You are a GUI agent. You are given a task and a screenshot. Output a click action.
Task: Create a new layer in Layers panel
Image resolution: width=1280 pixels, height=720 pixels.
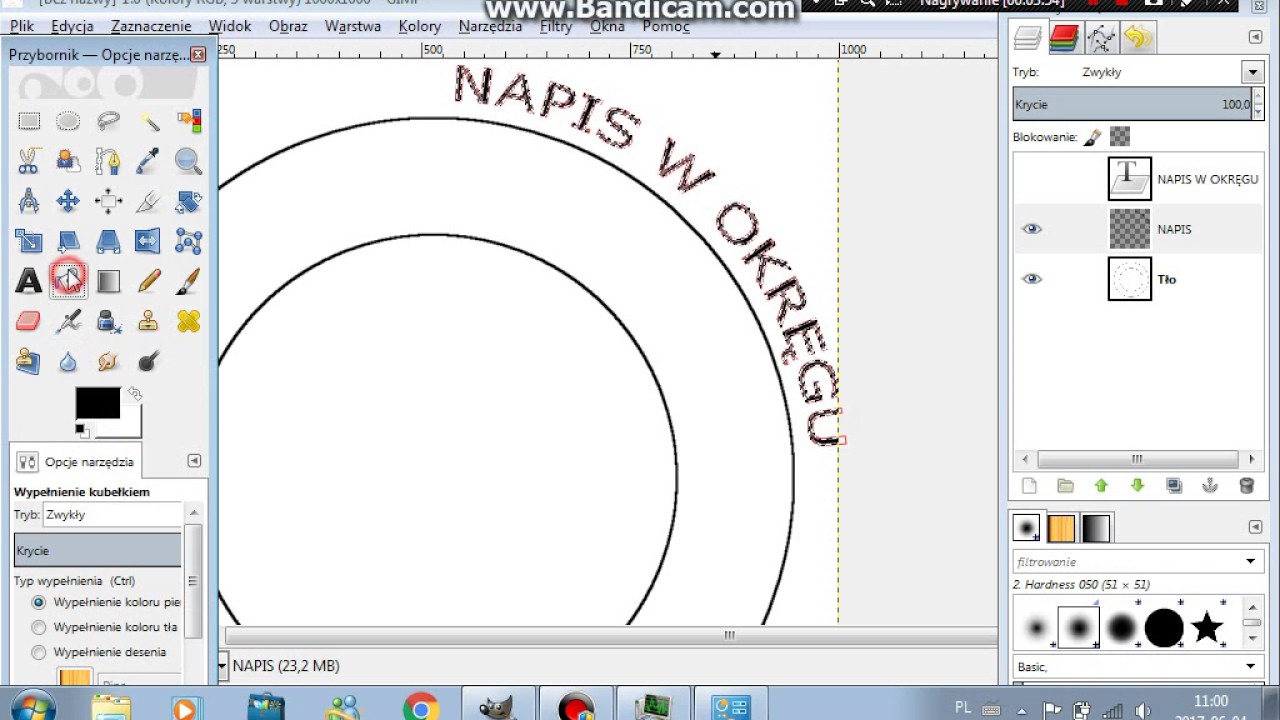tap(1029, 486)
